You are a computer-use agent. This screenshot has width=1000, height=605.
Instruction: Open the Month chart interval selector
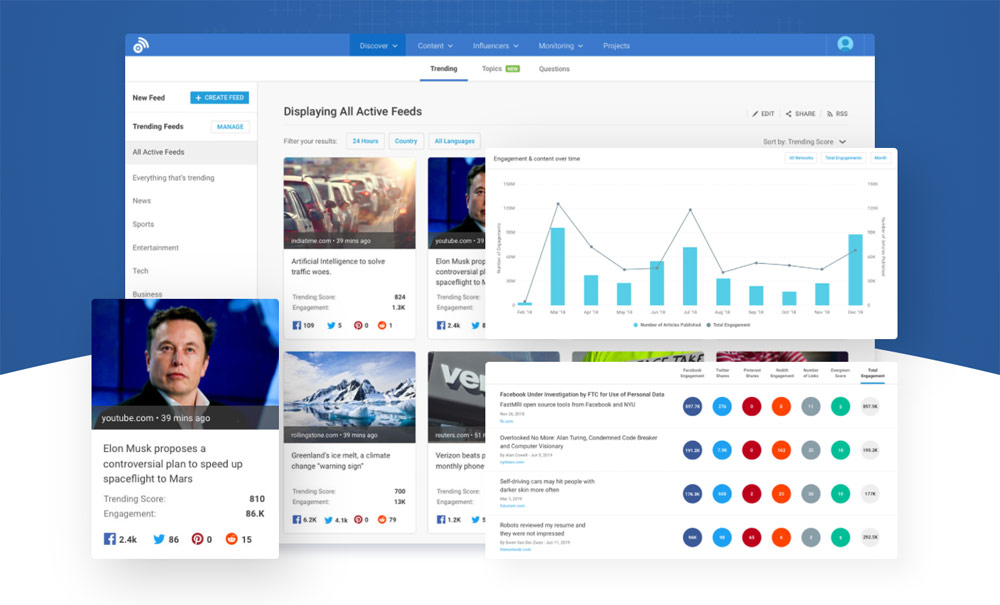(880, 157)
